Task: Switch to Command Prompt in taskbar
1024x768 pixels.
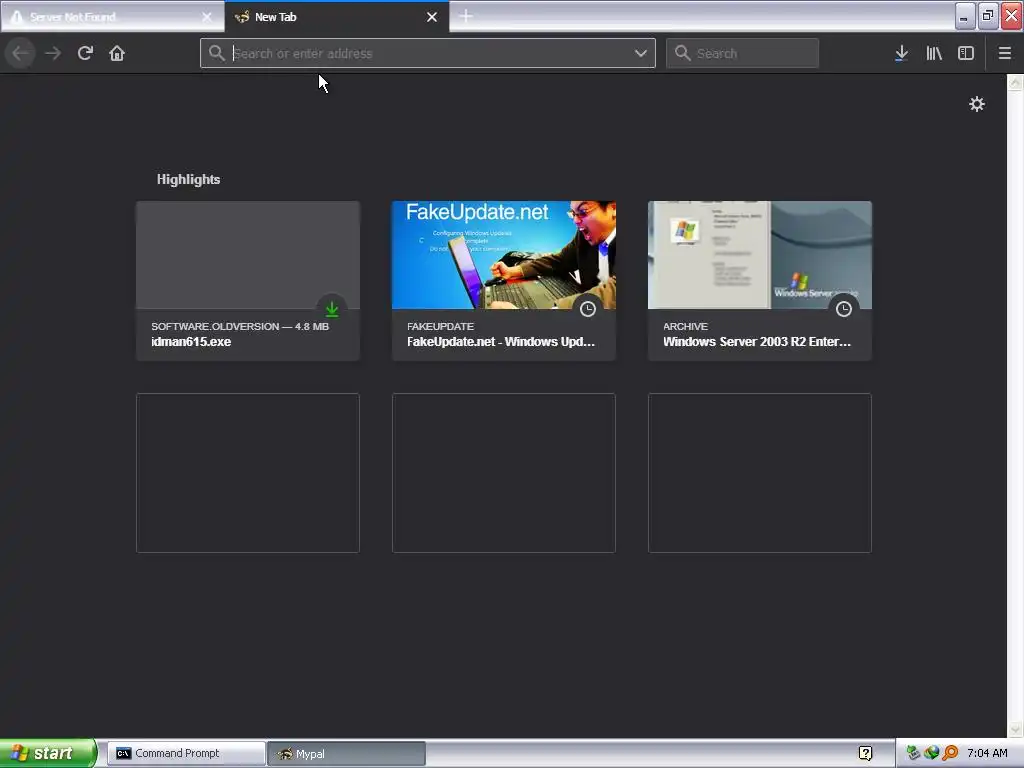Action: pyautogui.click(x=186, y=753)
